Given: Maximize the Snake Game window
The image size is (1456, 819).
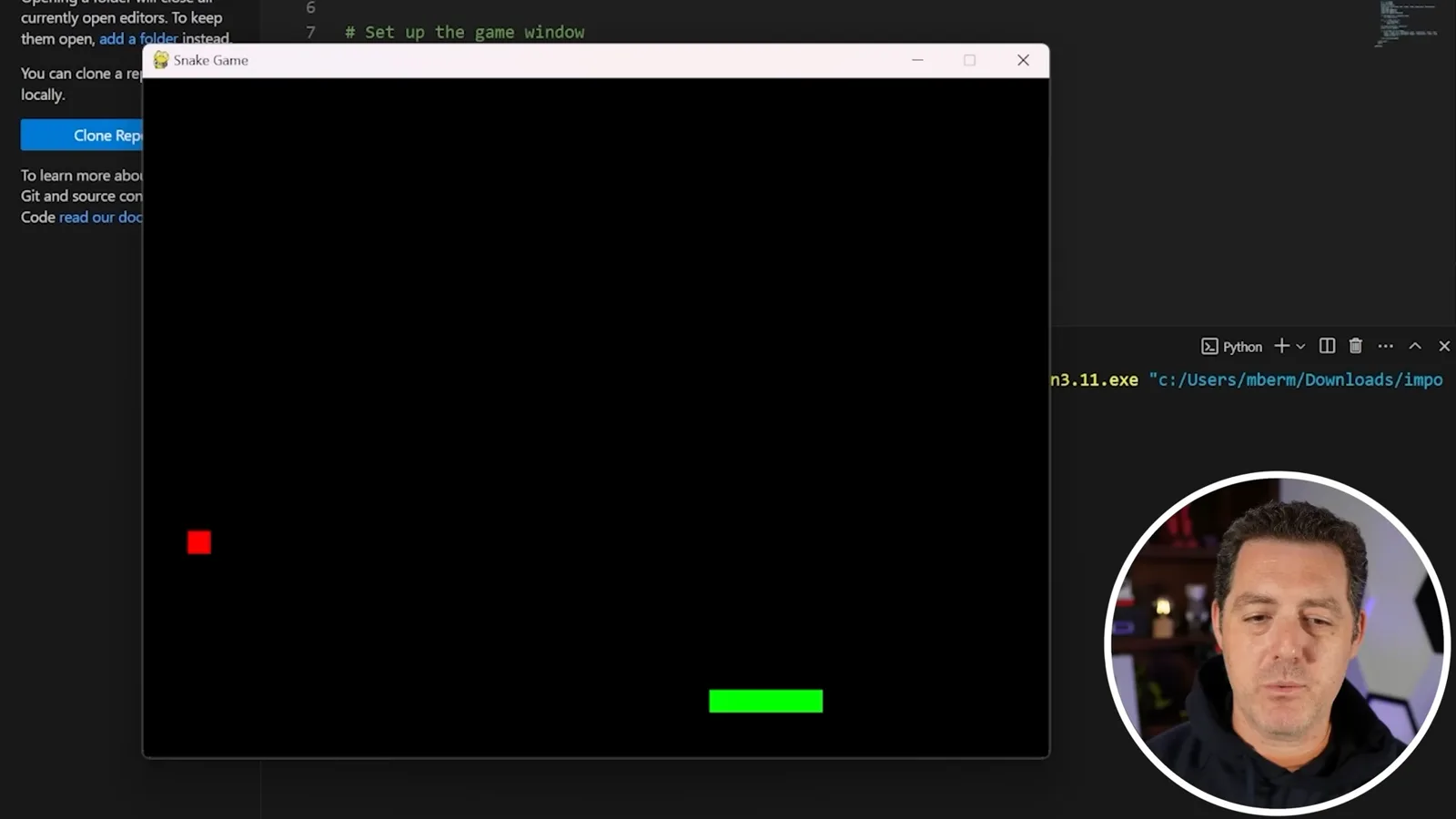Looking at the screenshot, I should tap(970, 60).
